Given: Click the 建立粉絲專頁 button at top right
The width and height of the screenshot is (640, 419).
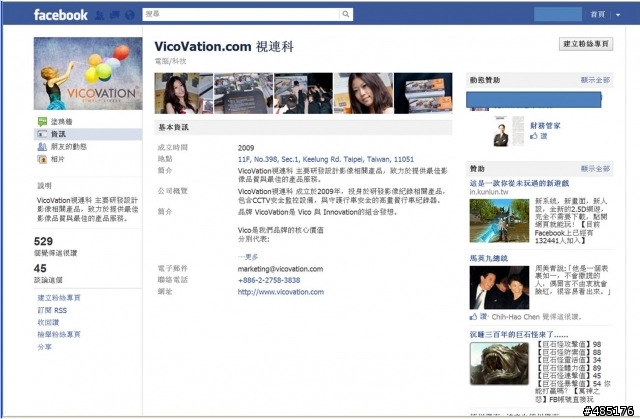Looking at the screenshot, I should click(x=586, y=44).
